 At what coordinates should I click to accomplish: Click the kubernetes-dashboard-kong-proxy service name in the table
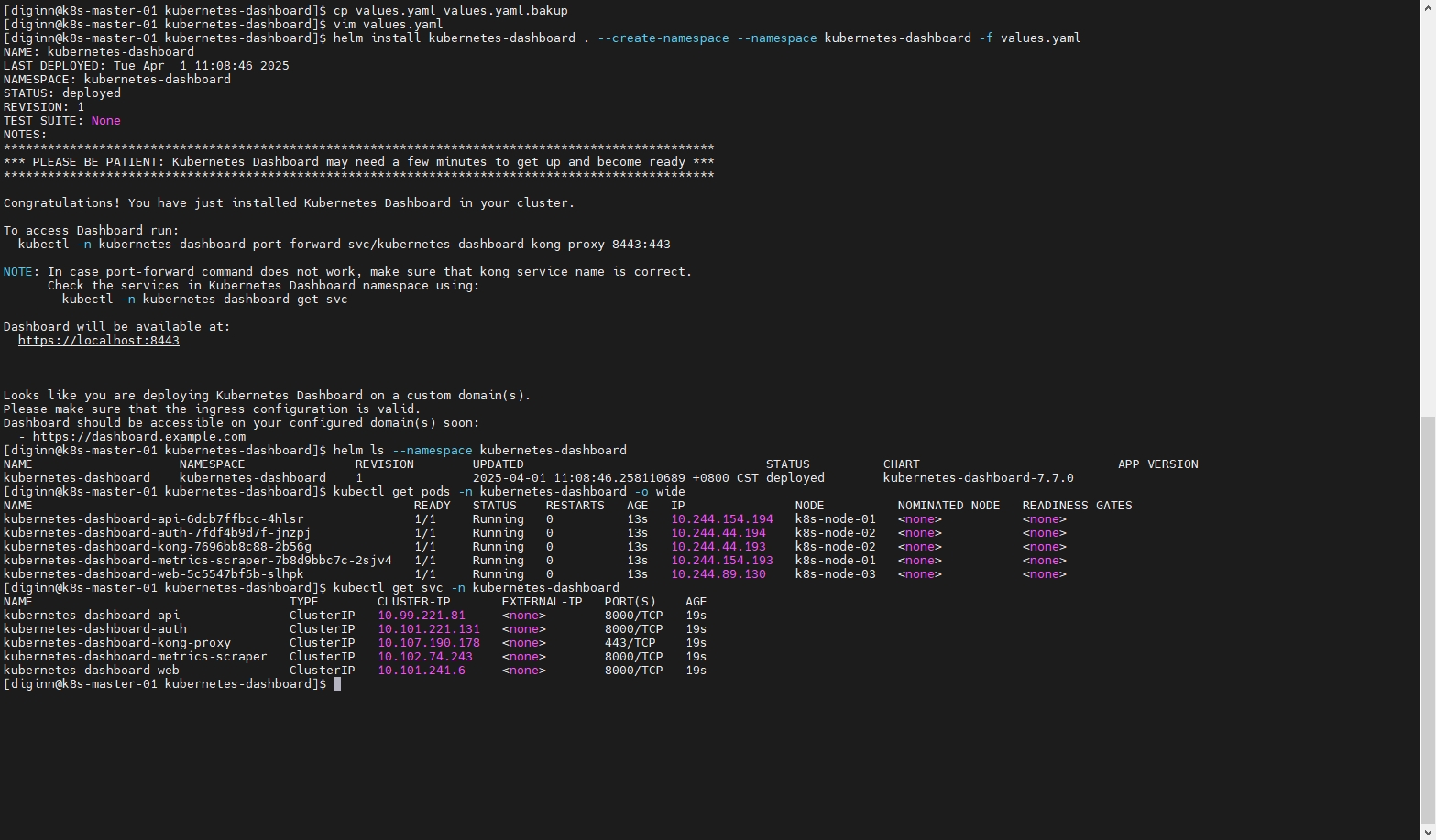[117, 643]
